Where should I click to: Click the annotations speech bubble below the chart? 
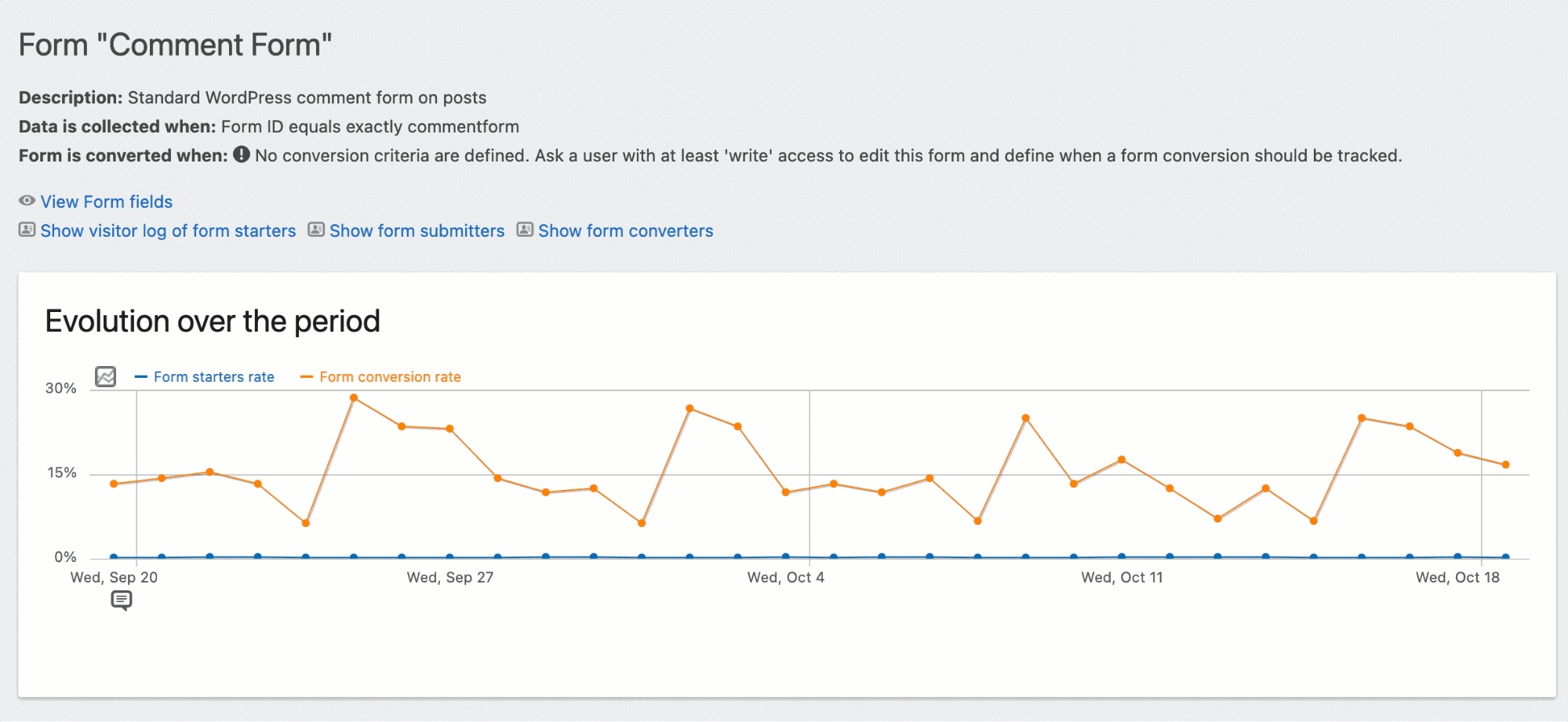[122, 600]
